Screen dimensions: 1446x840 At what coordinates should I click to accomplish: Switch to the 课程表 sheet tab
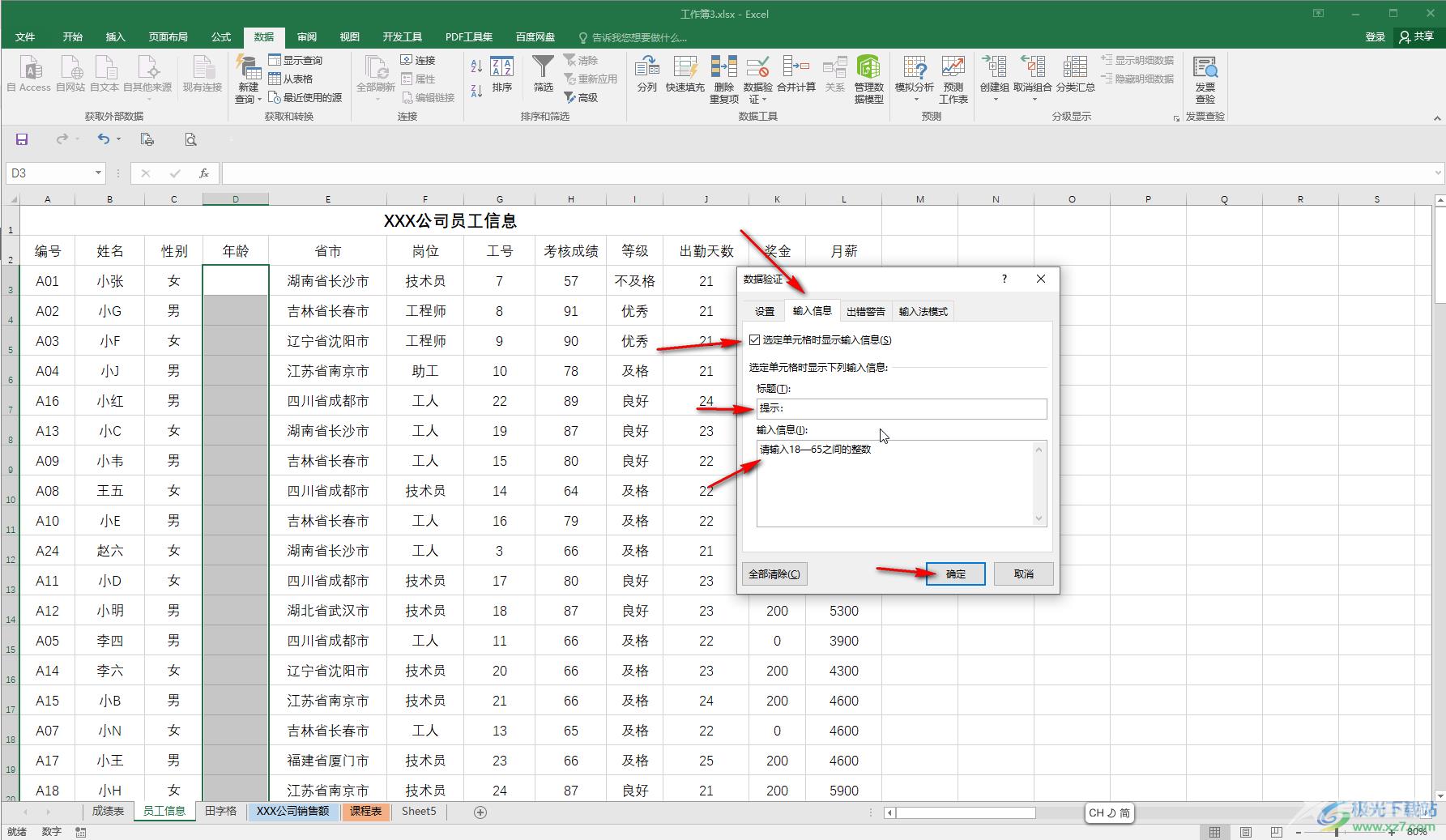[365, 811]
